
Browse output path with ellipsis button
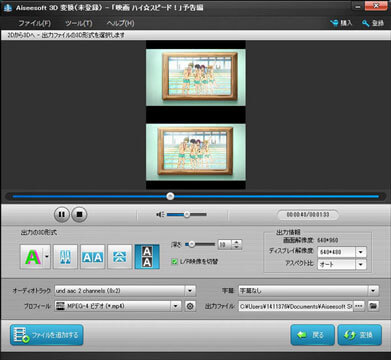(359, 306)
